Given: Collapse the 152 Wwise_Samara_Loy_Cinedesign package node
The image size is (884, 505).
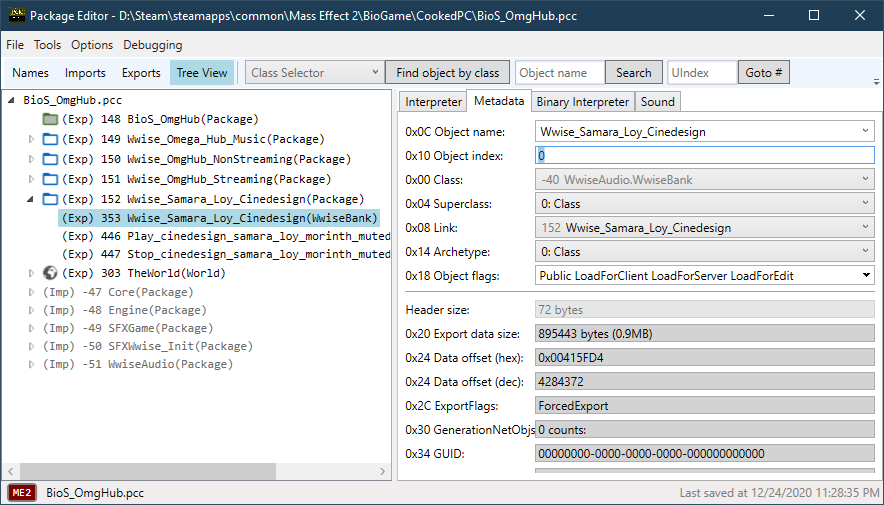Looking at the screenshot, I should tap(31, 199).
